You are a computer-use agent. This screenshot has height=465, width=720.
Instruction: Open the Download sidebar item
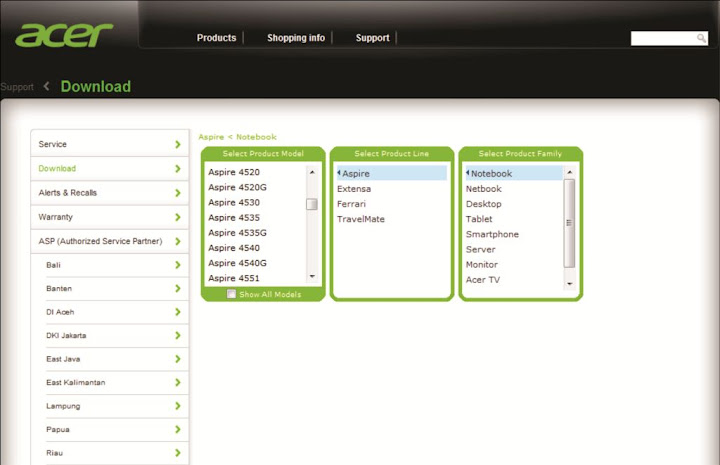[110, 168]
